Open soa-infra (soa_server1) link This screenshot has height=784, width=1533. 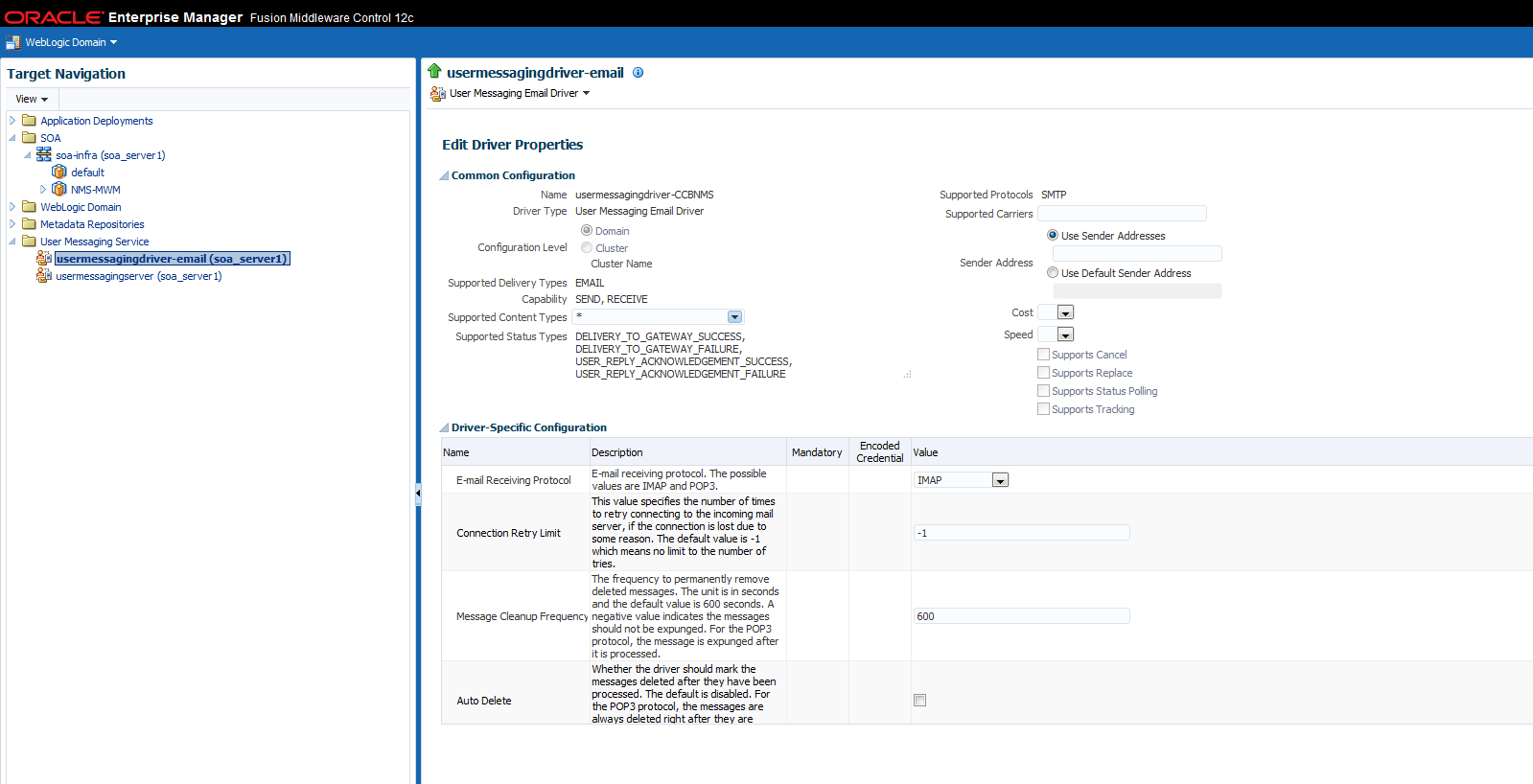pyautogui.click(x=110, y=155)
